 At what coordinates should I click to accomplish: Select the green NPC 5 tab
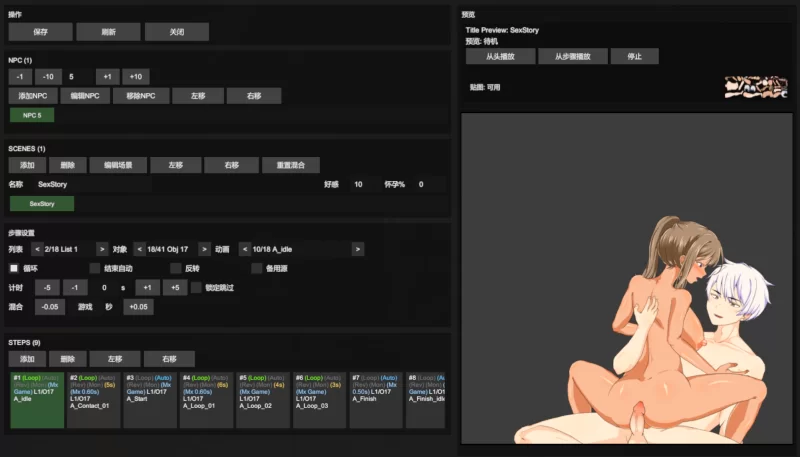click(32, 115)
